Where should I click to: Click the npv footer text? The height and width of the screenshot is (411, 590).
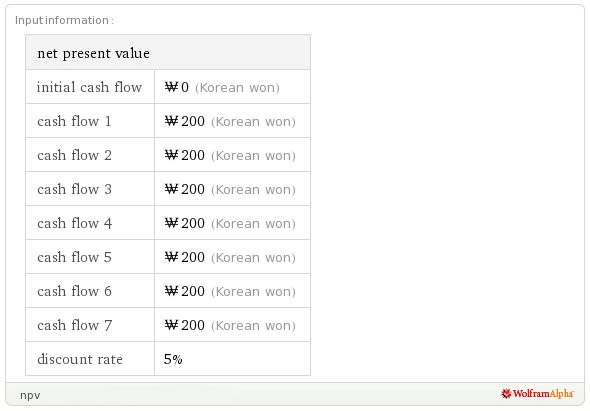click(30, 395)
